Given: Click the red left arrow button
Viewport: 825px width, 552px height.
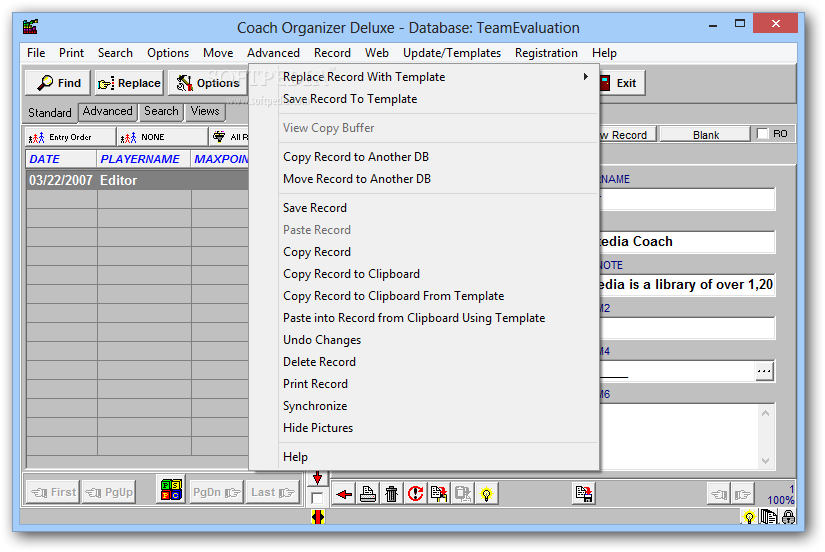Looking at the screenshot, I should 344,494.
